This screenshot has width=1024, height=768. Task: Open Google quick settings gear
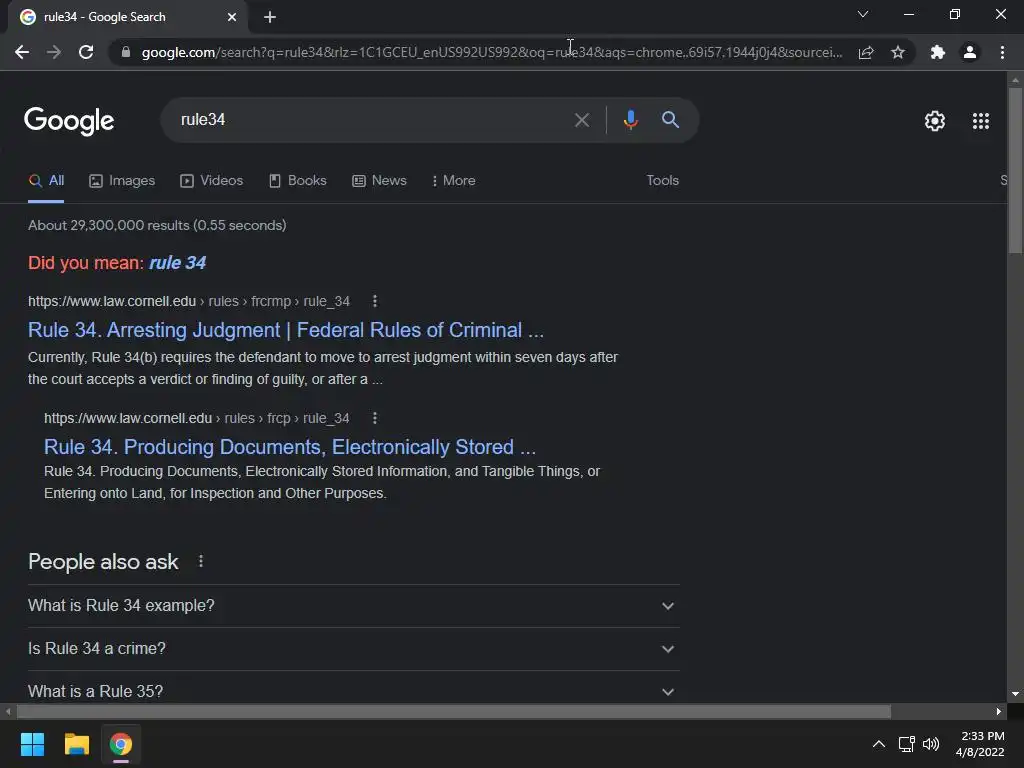(935, 121)
